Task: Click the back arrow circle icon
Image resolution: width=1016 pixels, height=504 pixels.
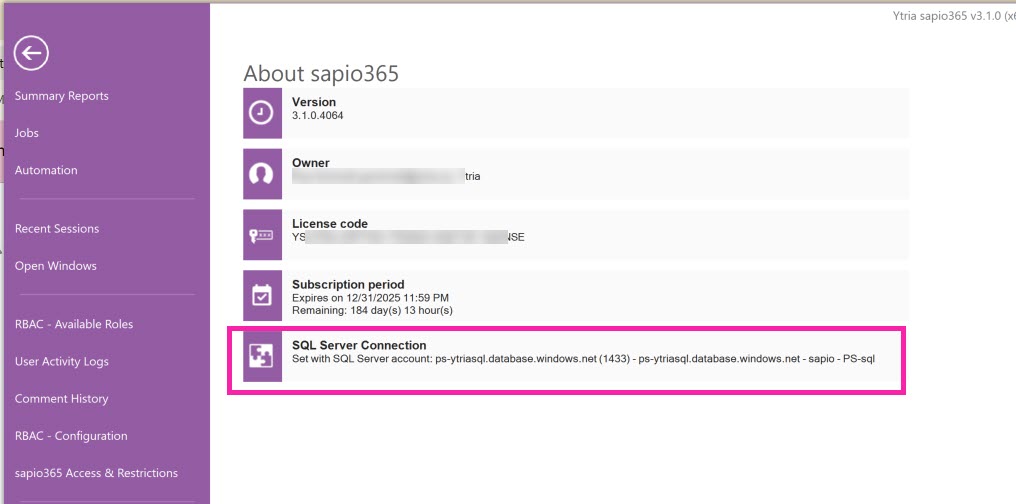Action: click(x=32, y=53)
